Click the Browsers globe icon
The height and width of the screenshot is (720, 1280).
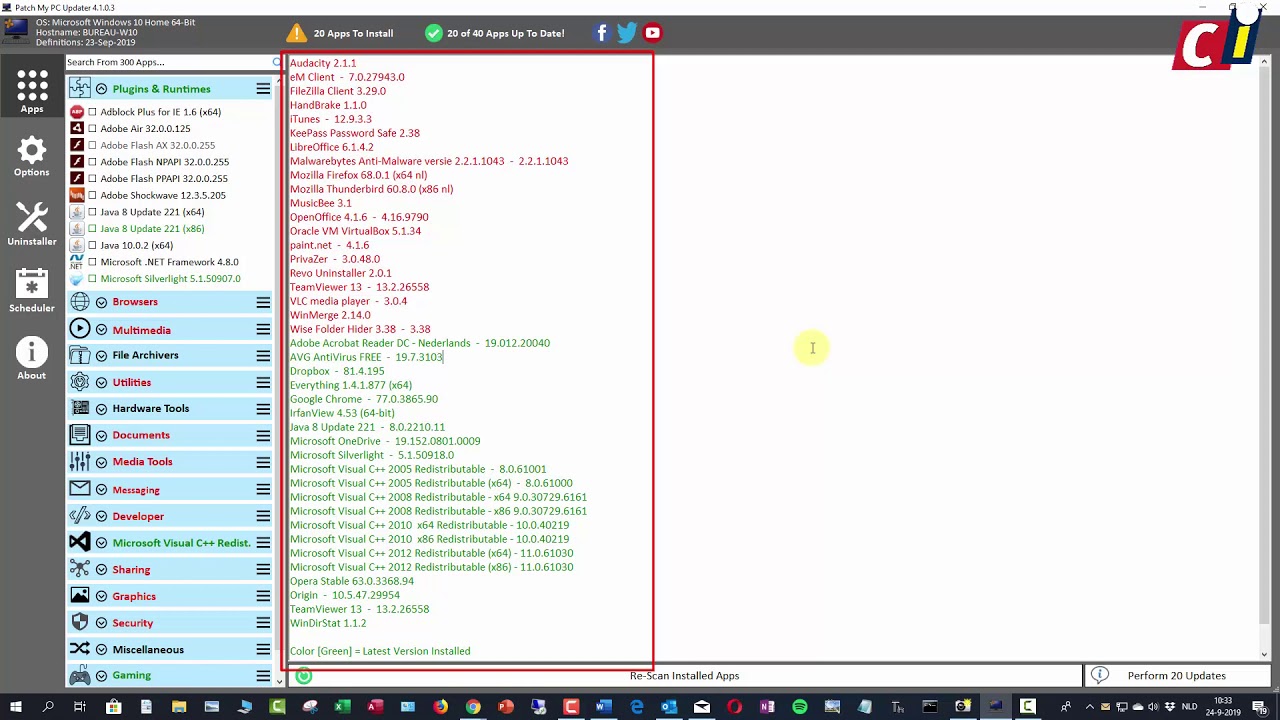(x=80, y=302)
